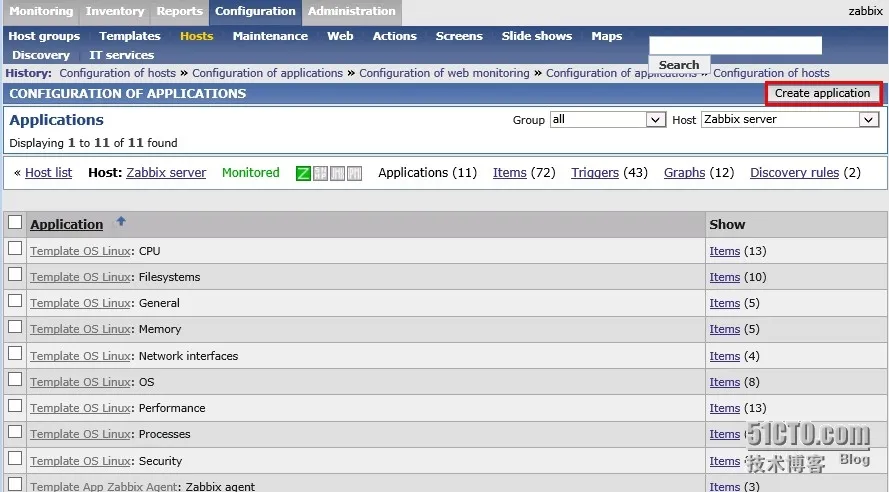
Task: Click the Search button
Action: pyautogui.click(x=679, y=65)
